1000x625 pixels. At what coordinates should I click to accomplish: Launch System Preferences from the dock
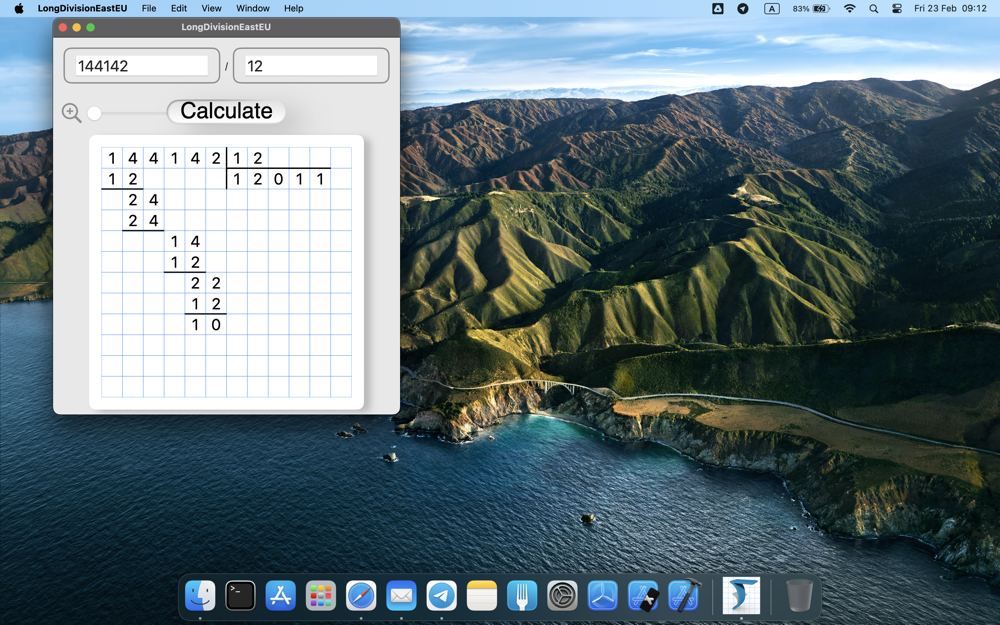coord(562,596)
